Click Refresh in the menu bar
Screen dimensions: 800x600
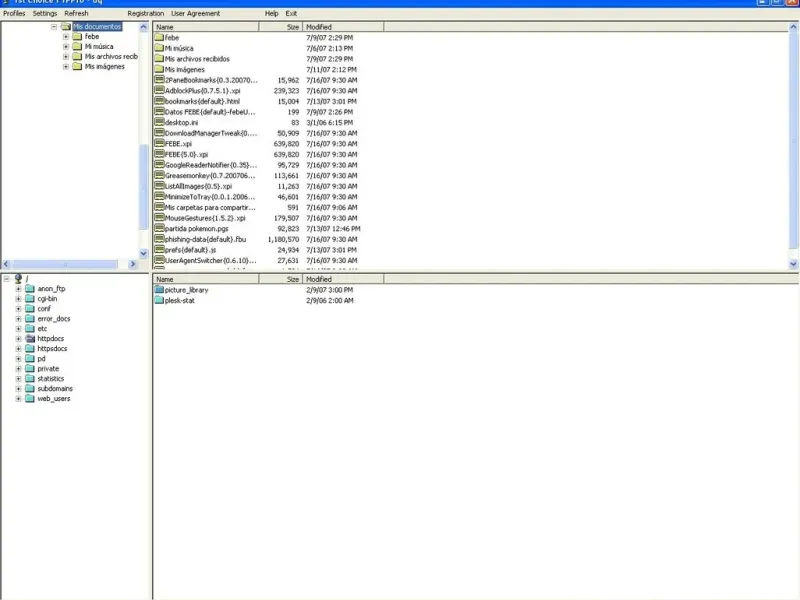pyautogui.click(x=77, y=13)
